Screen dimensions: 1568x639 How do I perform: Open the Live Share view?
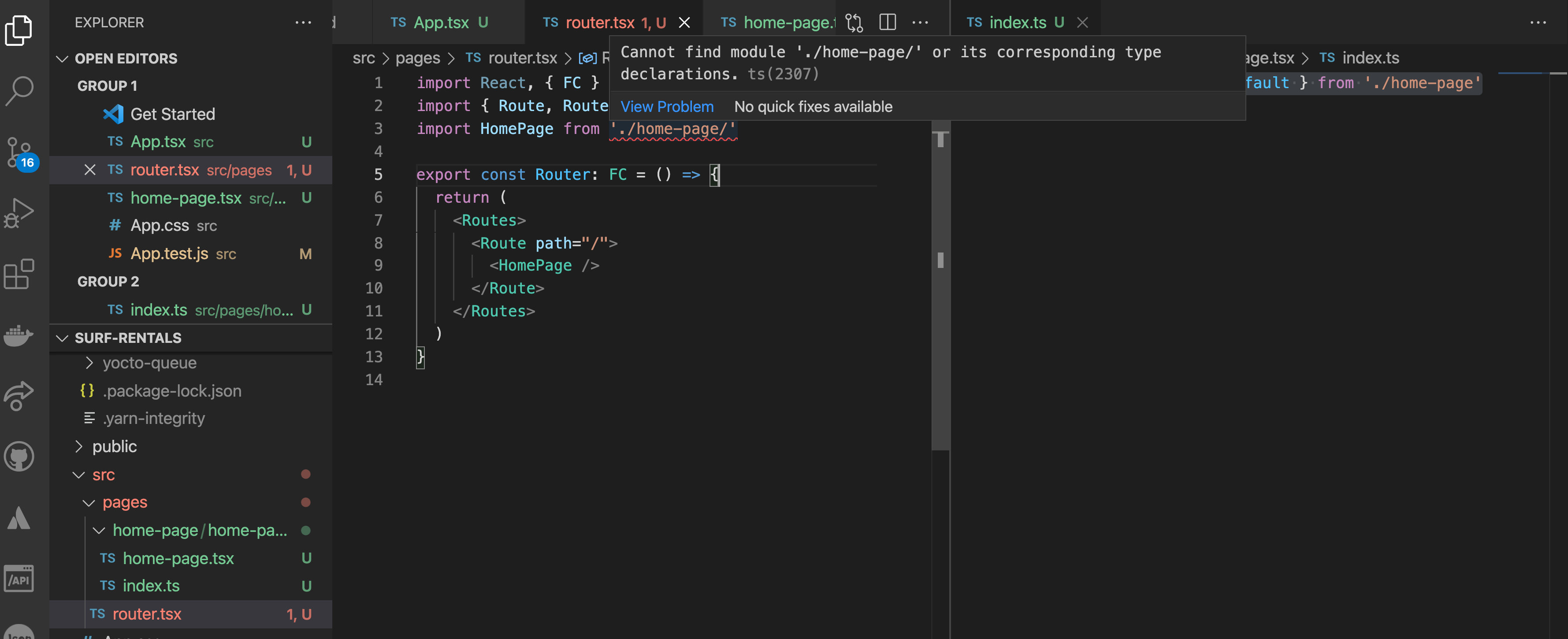pos(19,396)
